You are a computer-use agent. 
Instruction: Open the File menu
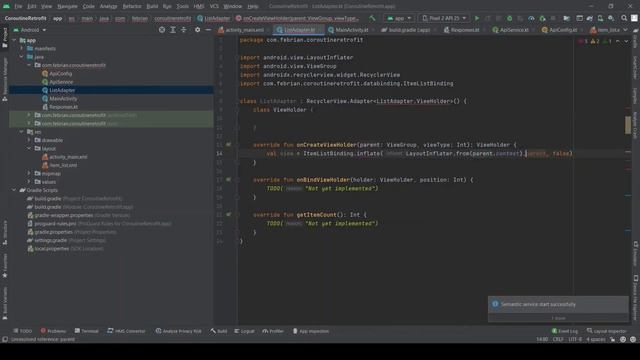coord(18,7)
